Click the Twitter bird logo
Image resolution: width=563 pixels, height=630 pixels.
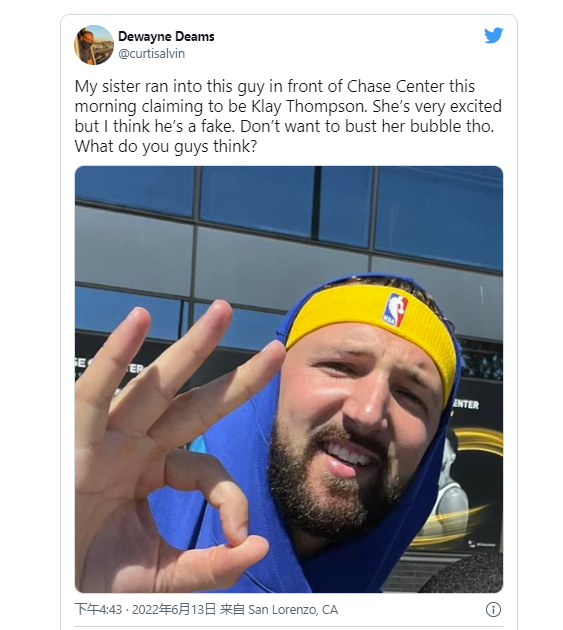click(x=493, y=36)
